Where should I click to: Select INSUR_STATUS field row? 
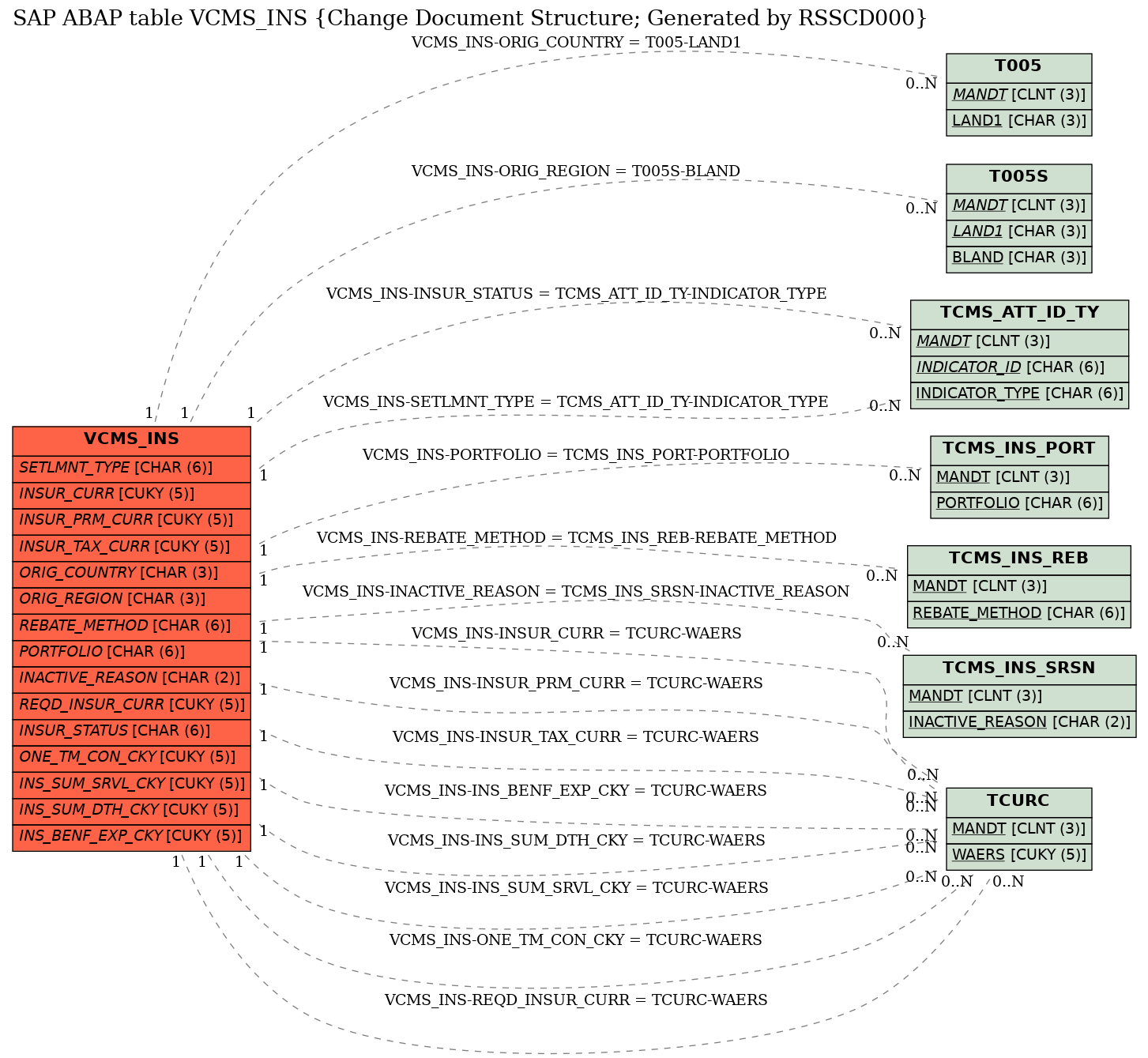131,732
